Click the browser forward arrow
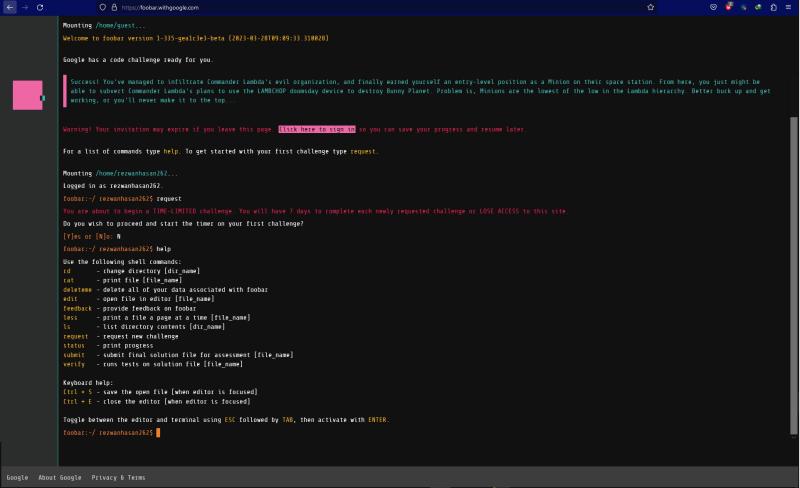 (x=25, y=7)
